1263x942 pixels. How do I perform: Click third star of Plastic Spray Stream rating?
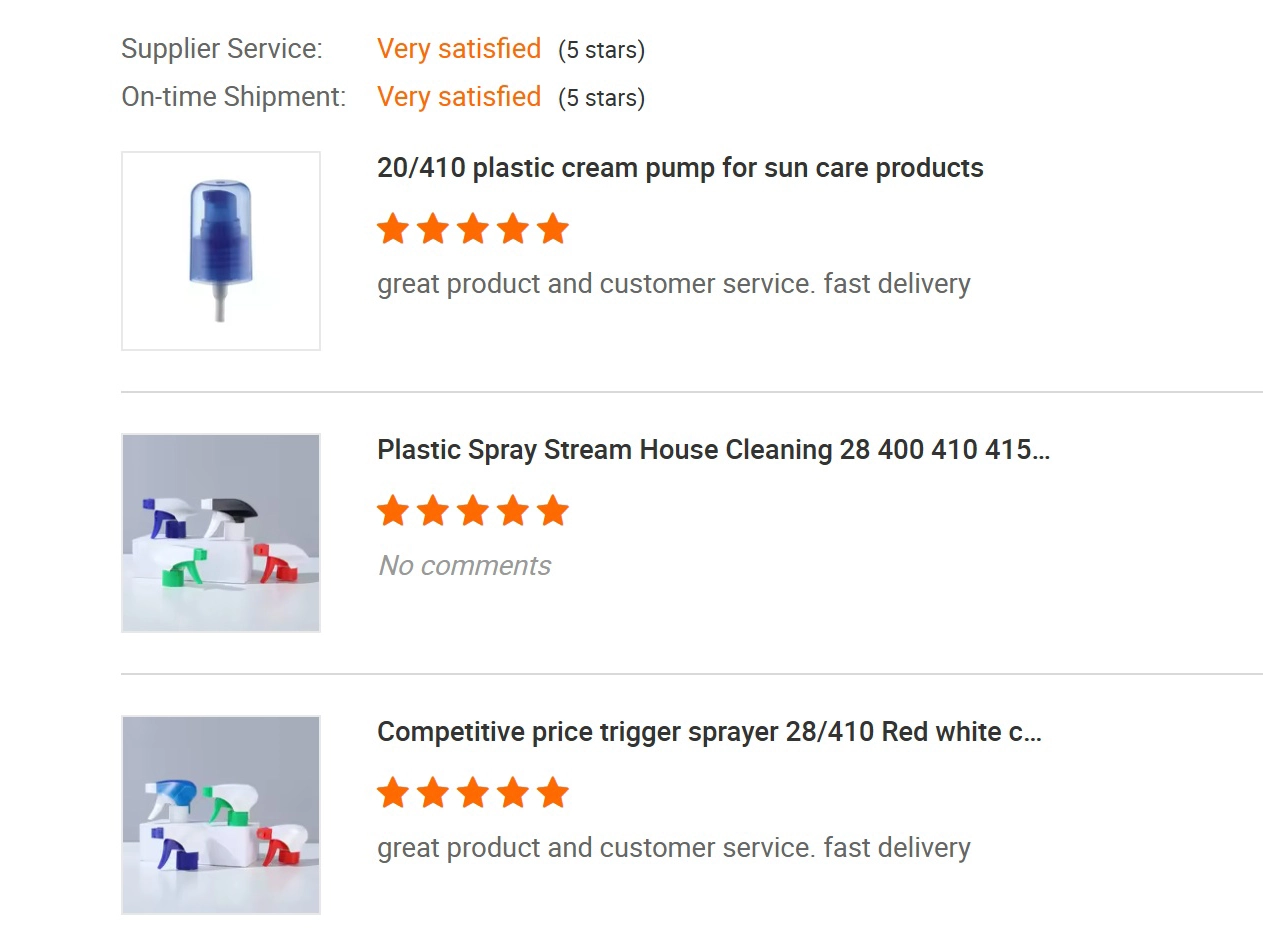(472, 511)
